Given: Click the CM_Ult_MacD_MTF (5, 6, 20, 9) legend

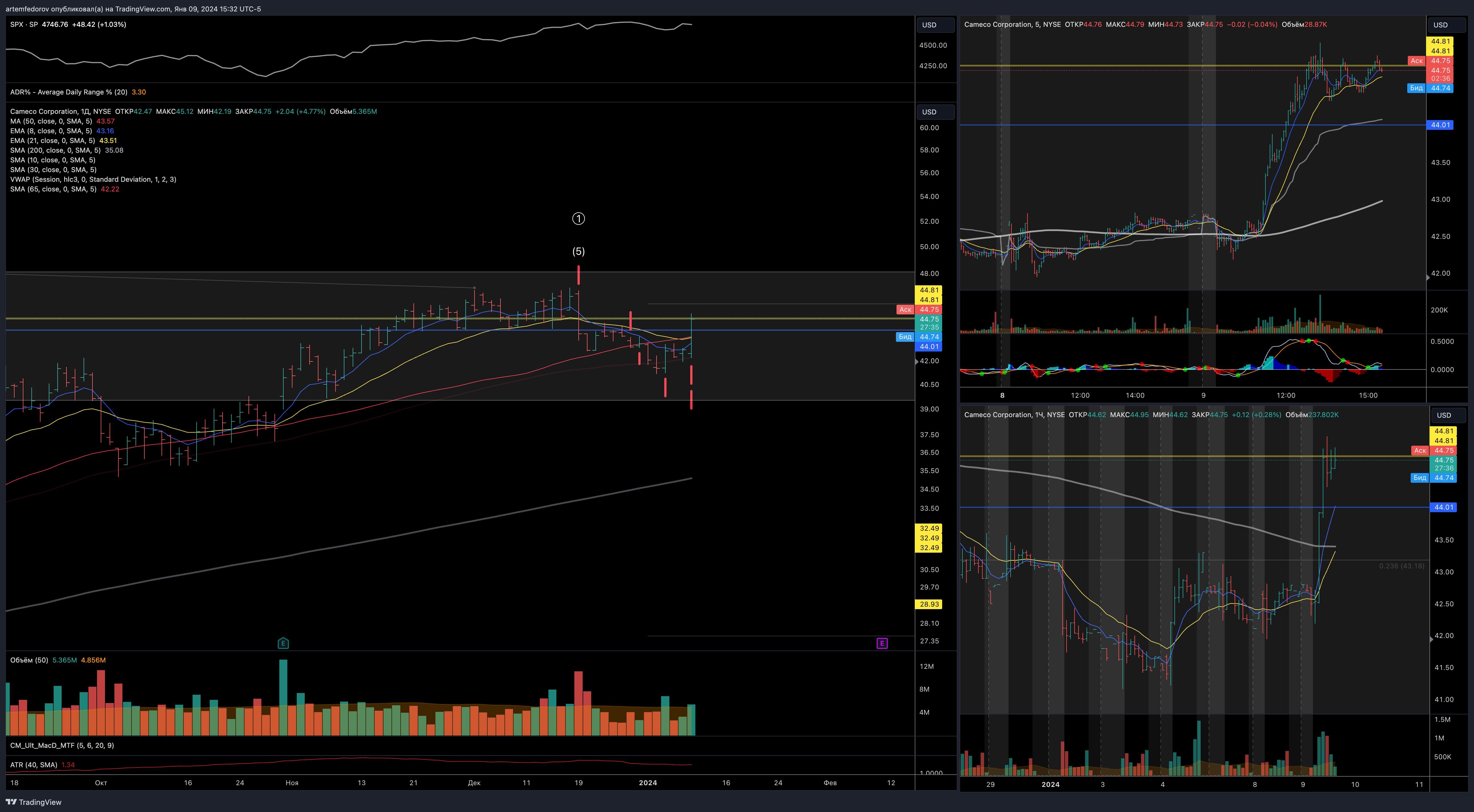Looking at the screenshot, I should [62, 745].
